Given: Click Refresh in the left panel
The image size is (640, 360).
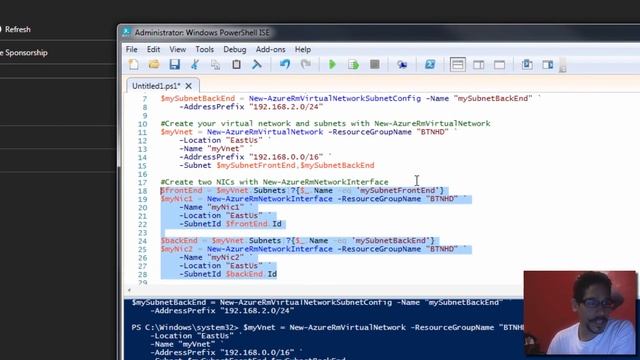Looking at the screenshot, I should coord(18,29).
